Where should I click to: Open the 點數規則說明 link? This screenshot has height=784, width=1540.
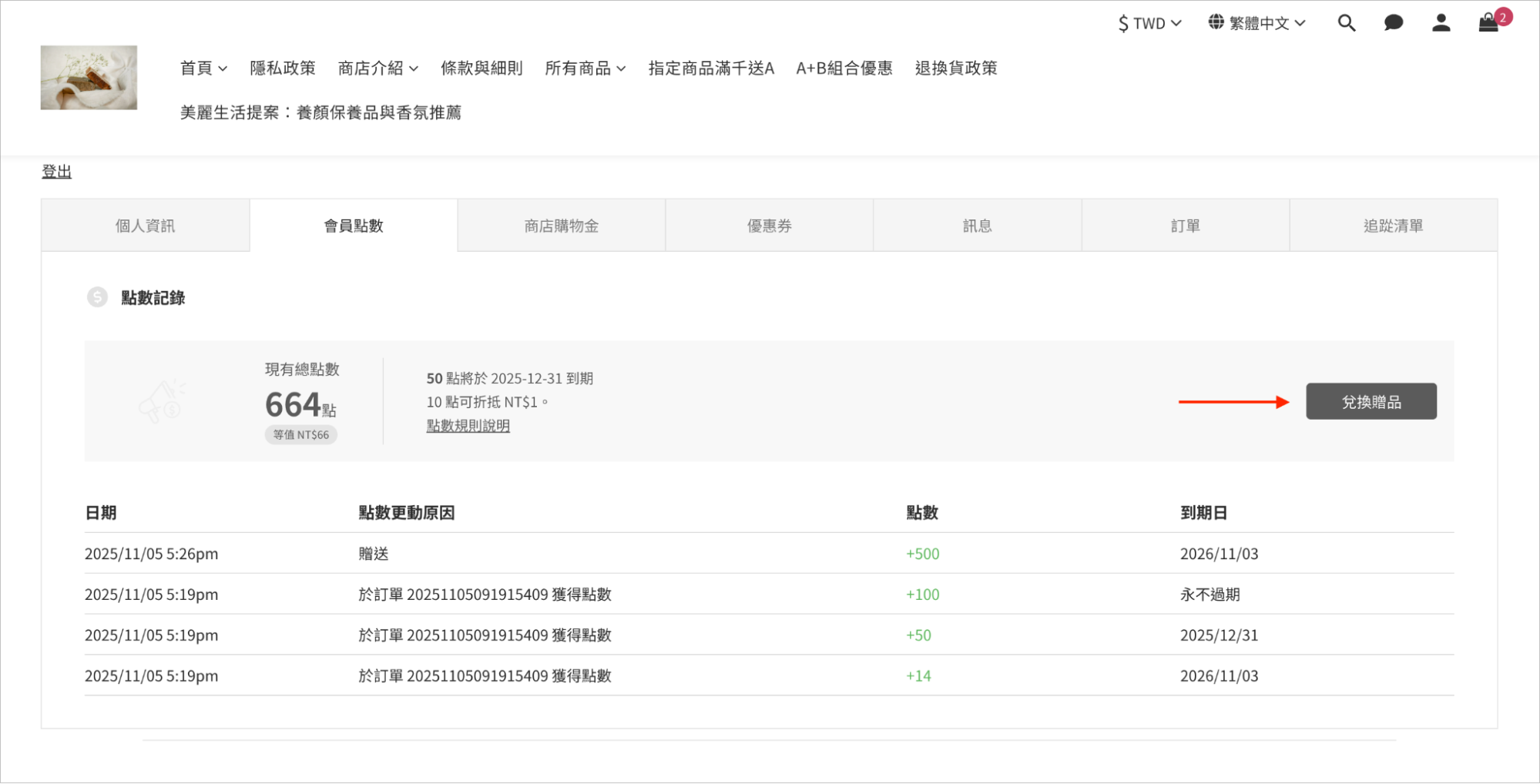pyautogui.click(x=468, y=426)
